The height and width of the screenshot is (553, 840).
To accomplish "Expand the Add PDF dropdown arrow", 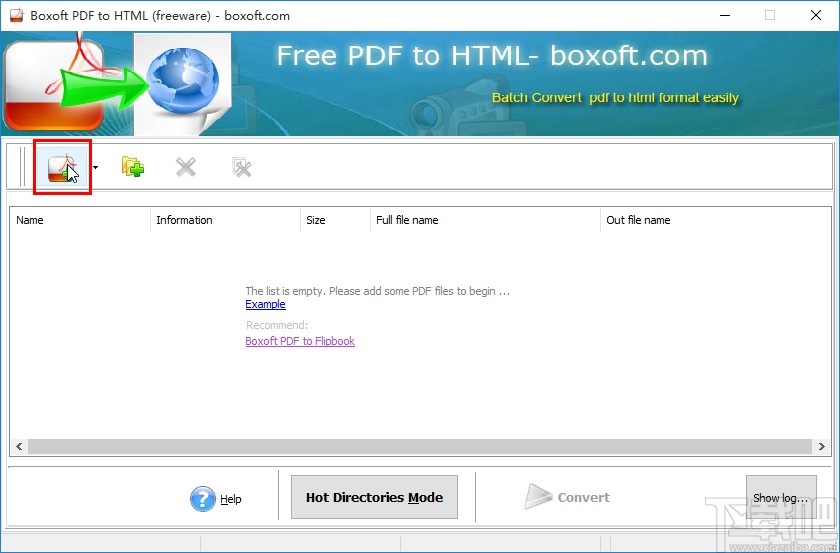I will coord(95,168).
